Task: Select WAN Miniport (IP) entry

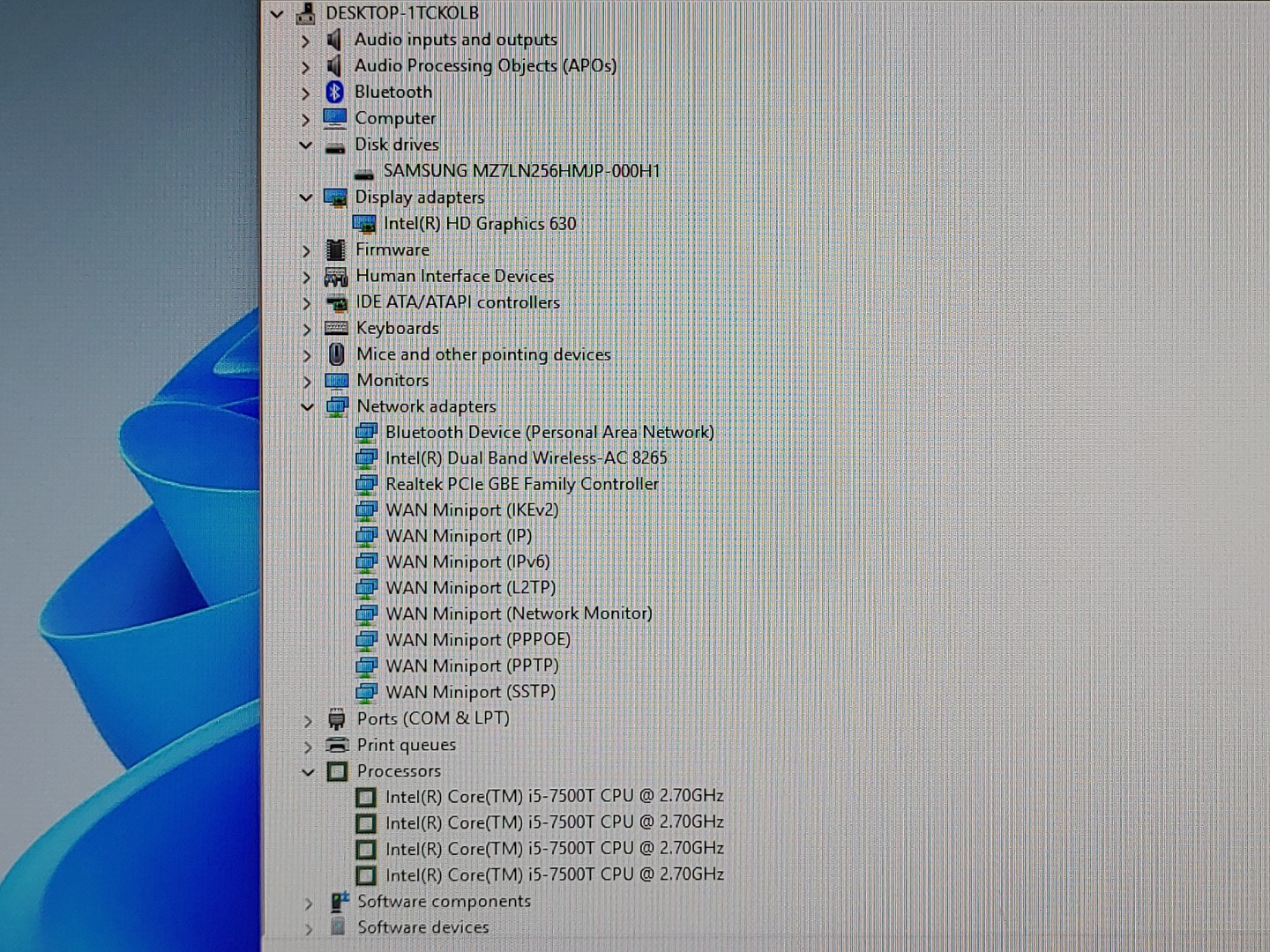Action: point(459,536)
